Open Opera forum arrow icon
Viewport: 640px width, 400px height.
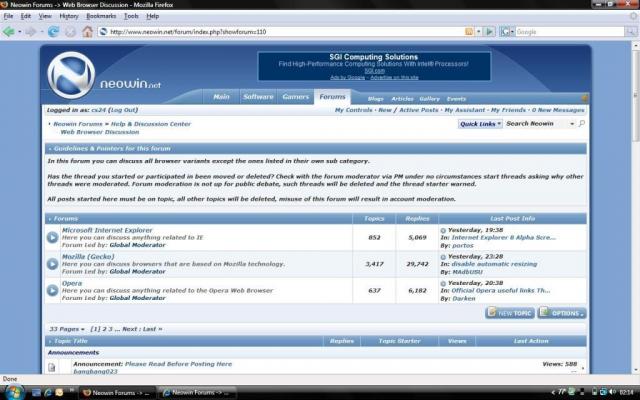click(x=52, y=290)
